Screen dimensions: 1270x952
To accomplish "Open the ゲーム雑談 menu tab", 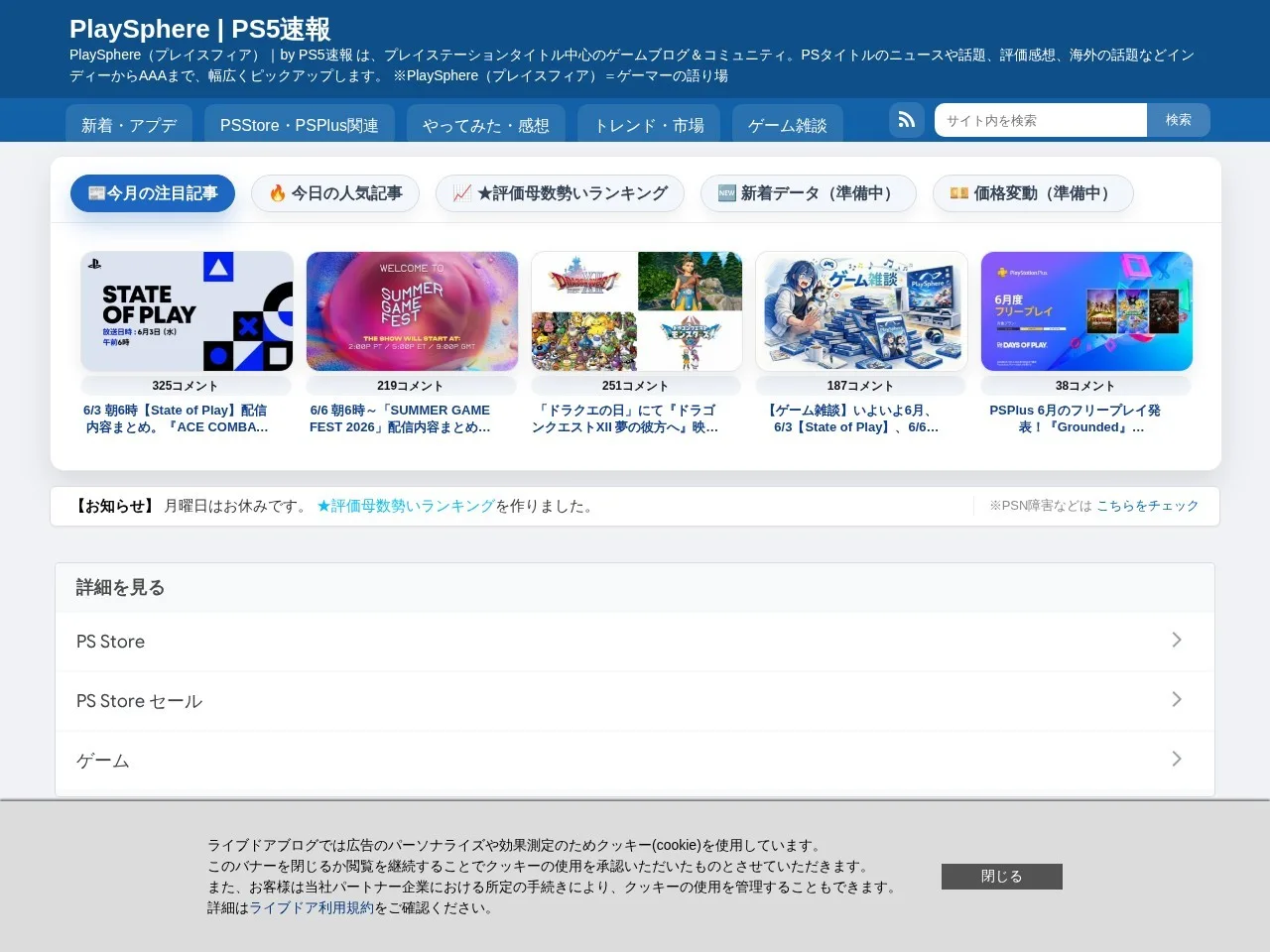I will (788, 124).
